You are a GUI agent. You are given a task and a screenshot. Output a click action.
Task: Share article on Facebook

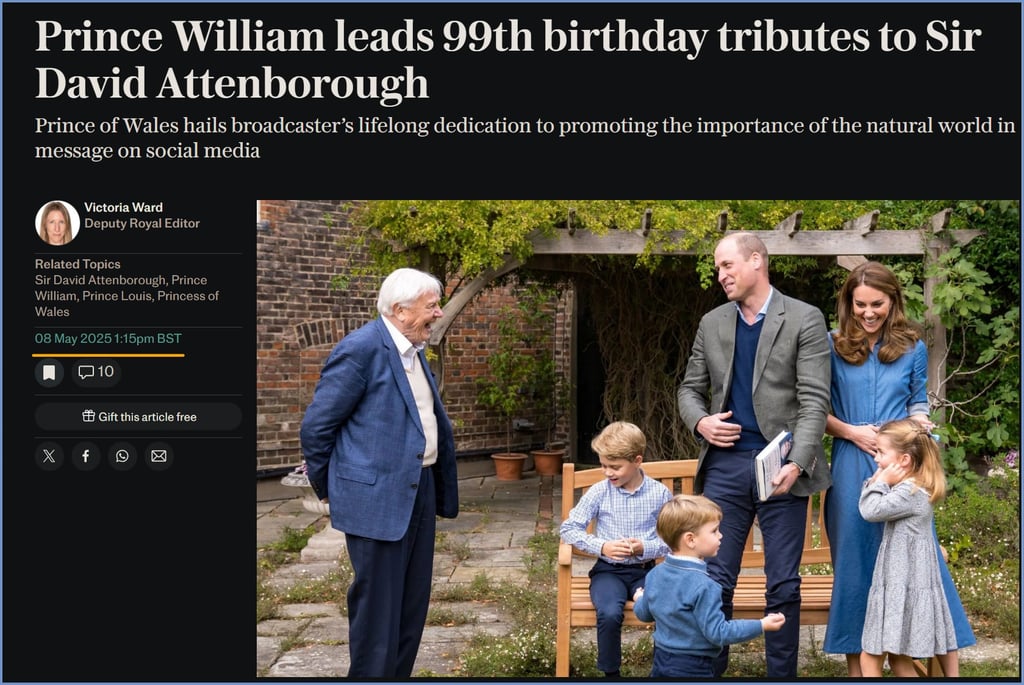[86, 456]
